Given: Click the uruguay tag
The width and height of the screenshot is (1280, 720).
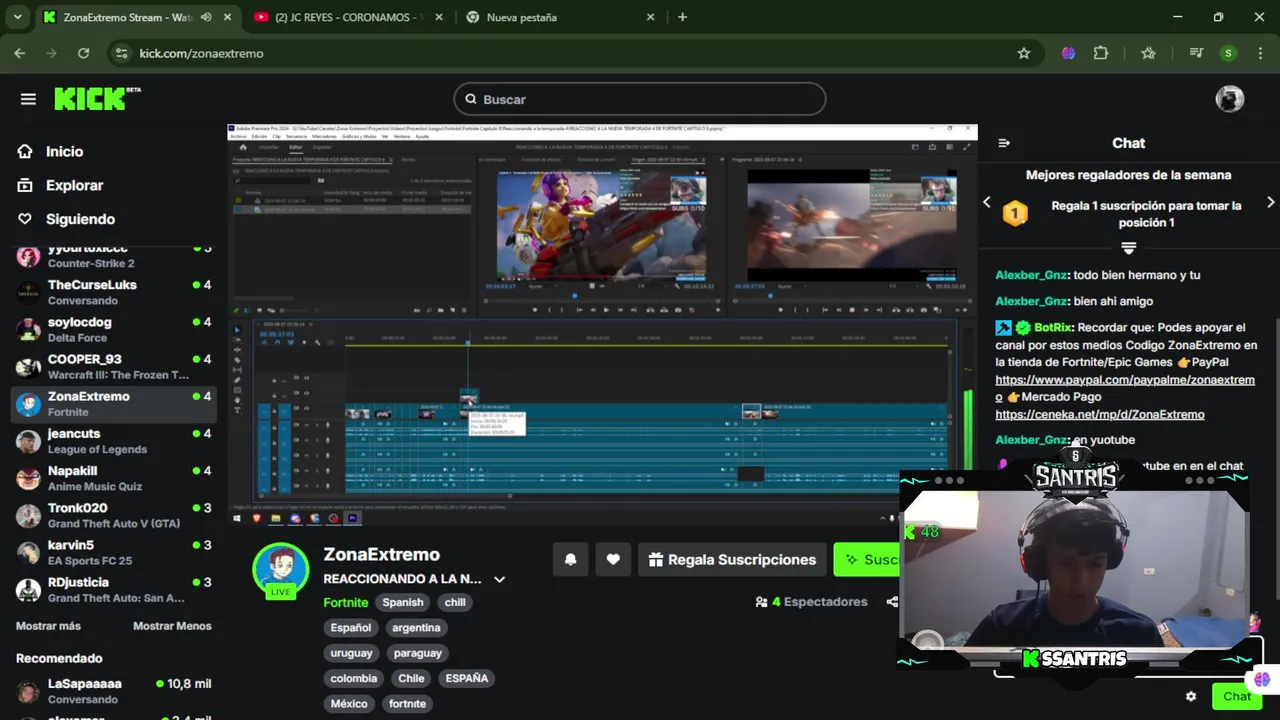Looking at the screenshot, I should (x=351, y=653).
